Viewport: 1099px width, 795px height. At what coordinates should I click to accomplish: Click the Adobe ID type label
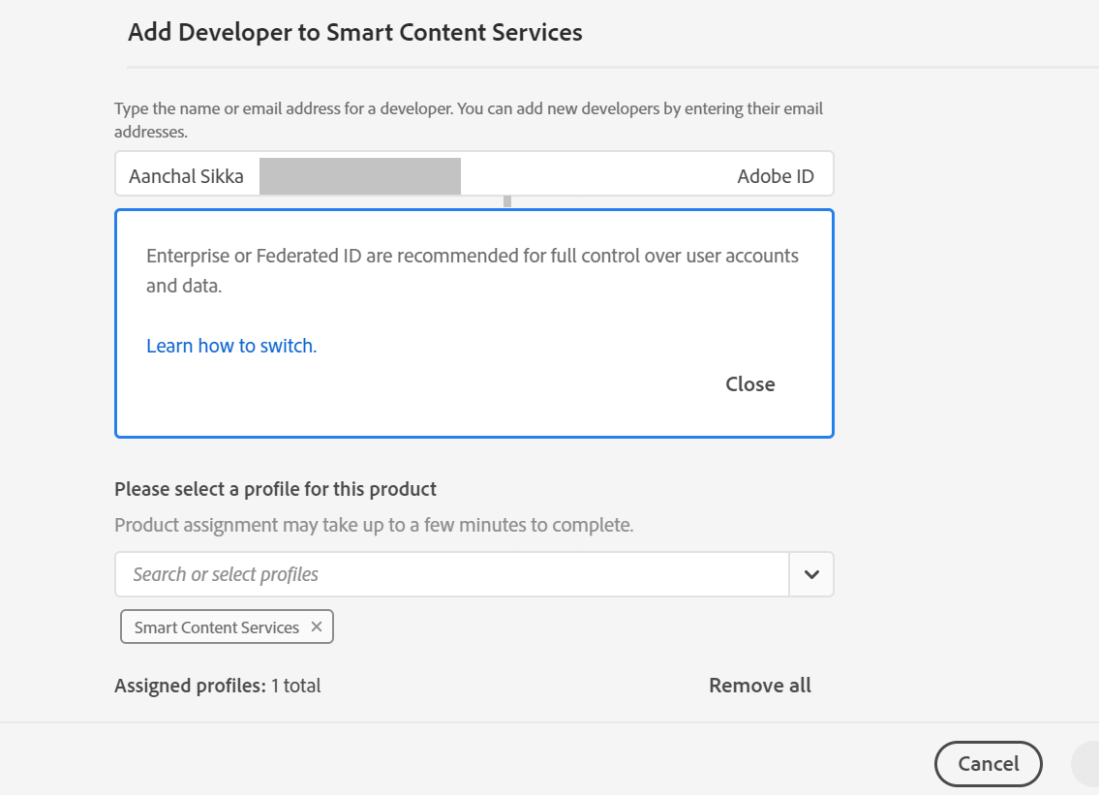[x=775, y=176]
